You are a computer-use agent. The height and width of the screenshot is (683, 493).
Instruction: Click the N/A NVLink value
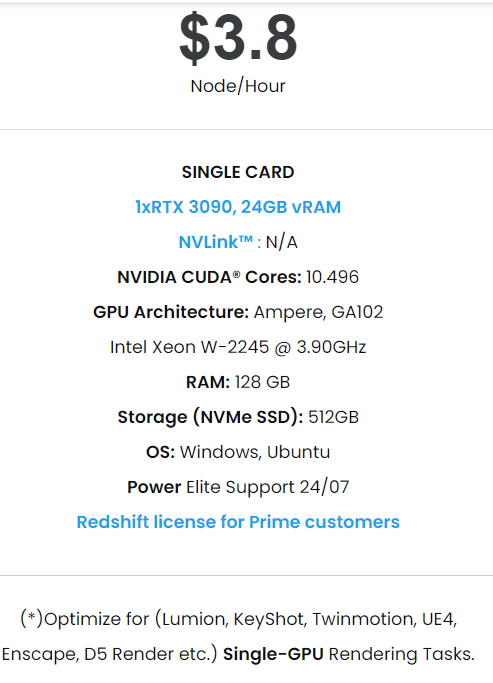coord(282,242)
